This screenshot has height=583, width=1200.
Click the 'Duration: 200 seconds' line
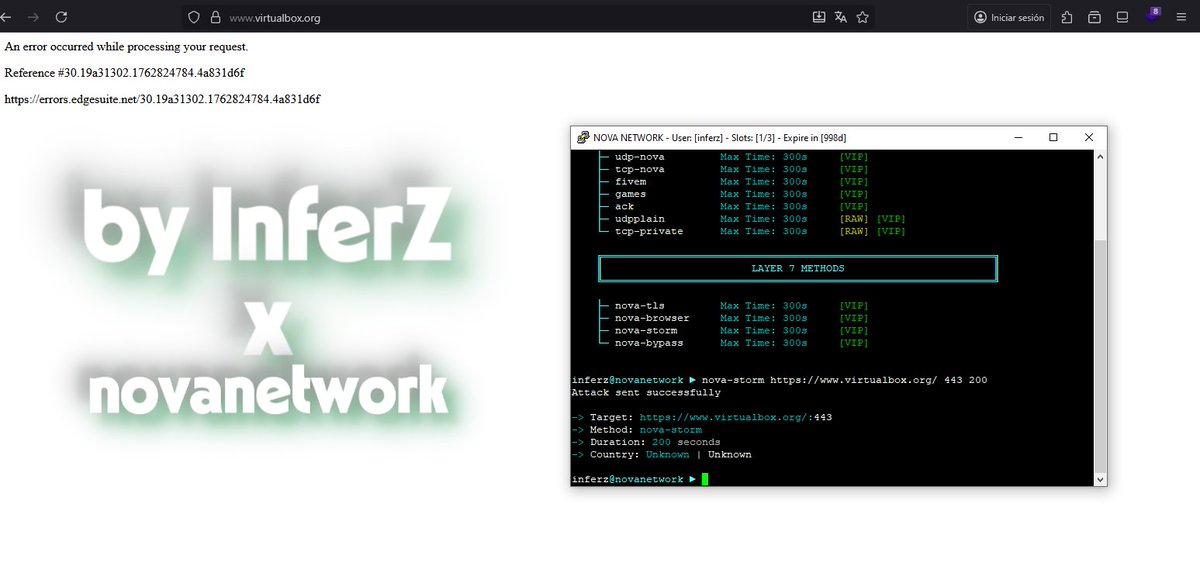pos(646,442)
